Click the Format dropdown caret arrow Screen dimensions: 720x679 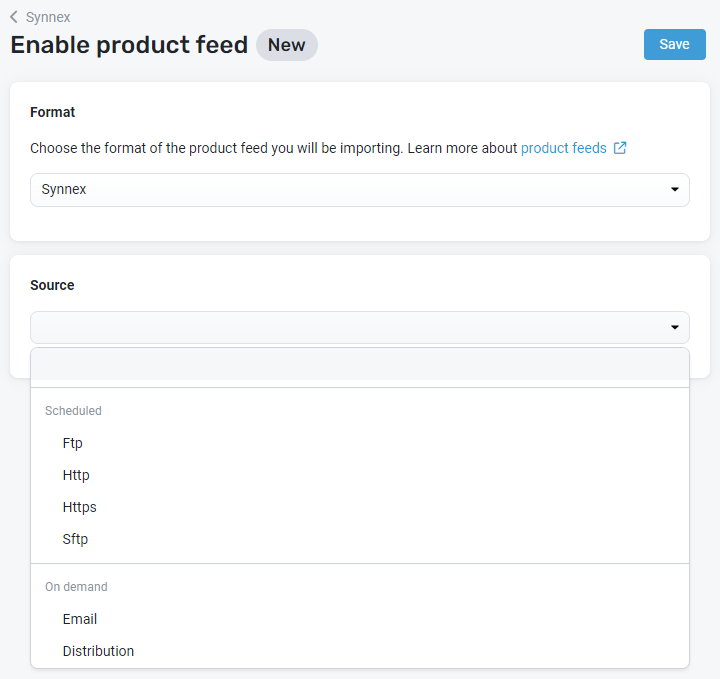click(x=674, y=189)
